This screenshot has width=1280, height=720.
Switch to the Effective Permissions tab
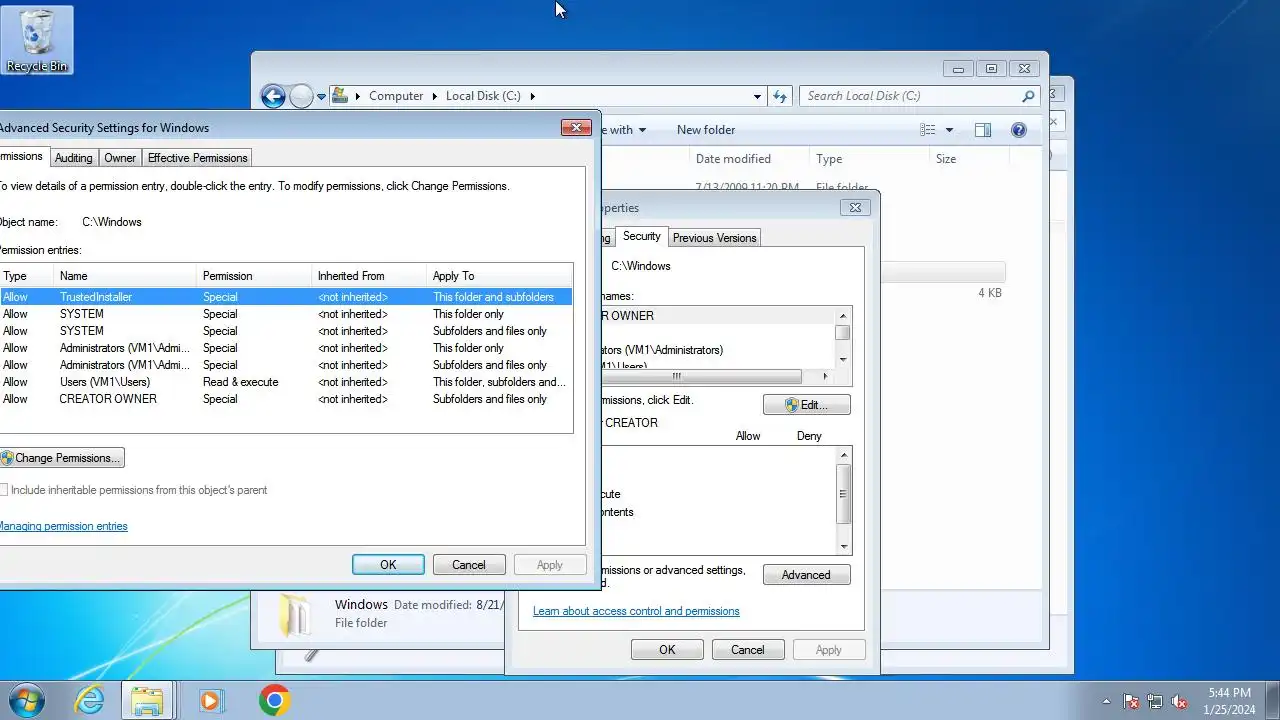pyautogui.click(x=197, y=158)
